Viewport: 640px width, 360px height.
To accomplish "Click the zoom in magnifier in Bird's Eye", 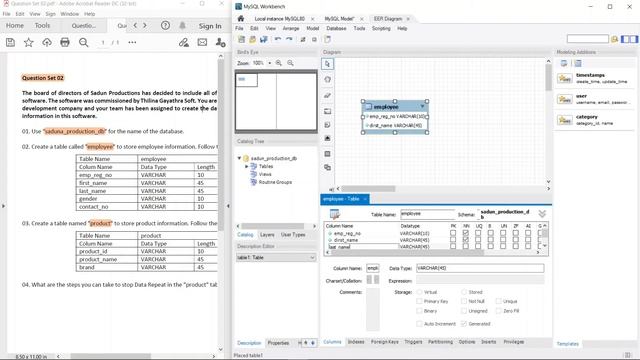I will 279,63.
